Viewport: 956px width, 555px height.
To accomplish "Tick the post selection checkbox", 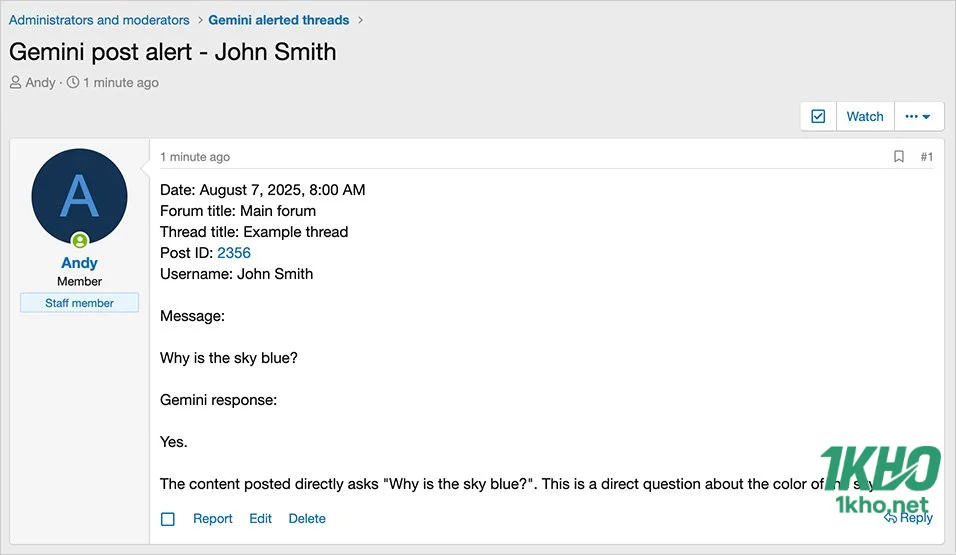I will click(x=168, y=519).
